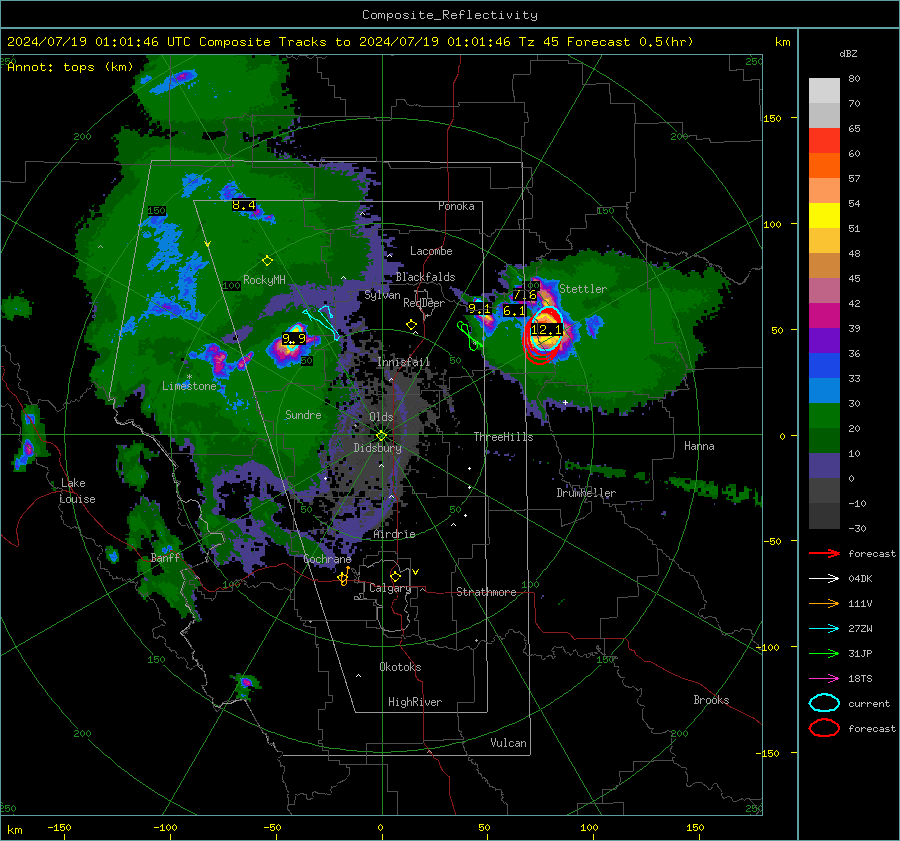Select the Lacombe town label
Image resolution: width=900 pixels, height=841 pixels.
point(431,251)
